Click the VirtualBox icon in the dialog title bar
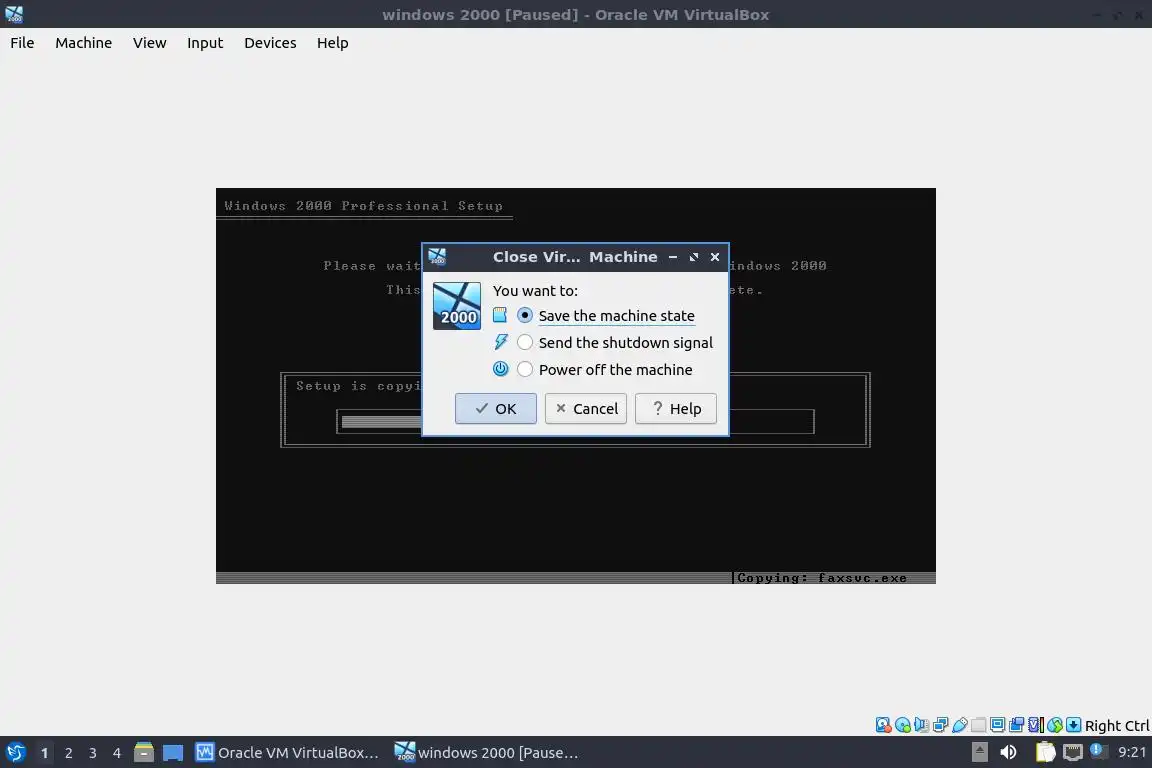 click(x=437, y=256)
